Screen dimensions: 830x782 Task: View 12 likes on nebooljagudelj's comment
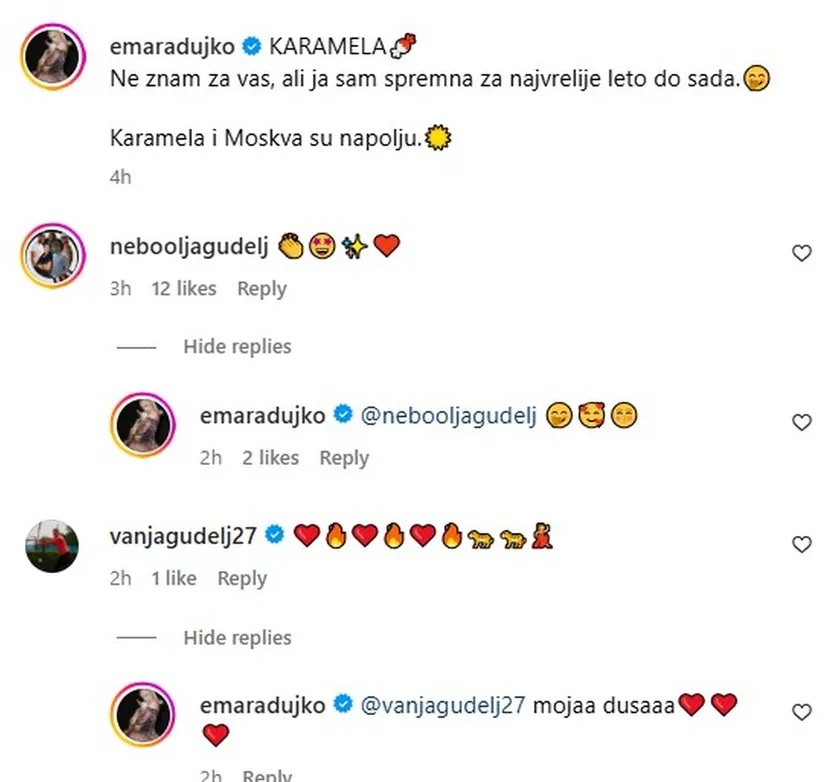click(184, 289)
